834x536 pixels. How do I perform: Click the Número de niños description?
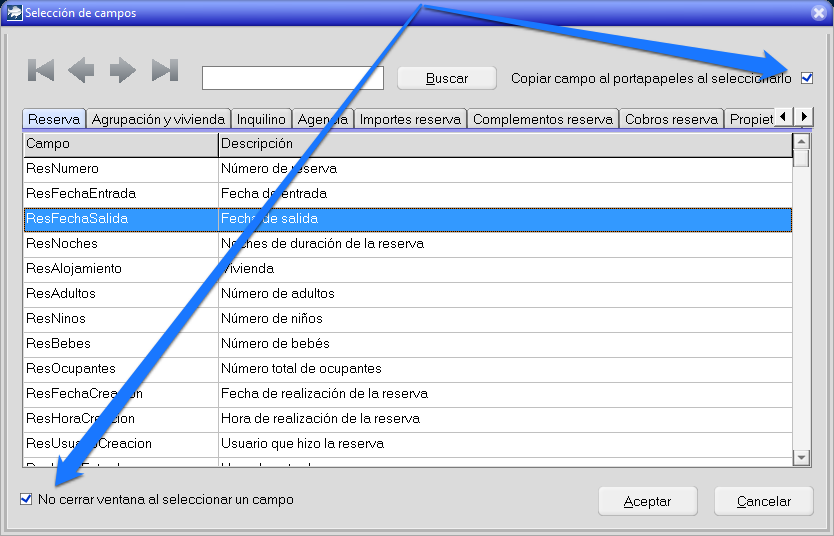[272, 319]
